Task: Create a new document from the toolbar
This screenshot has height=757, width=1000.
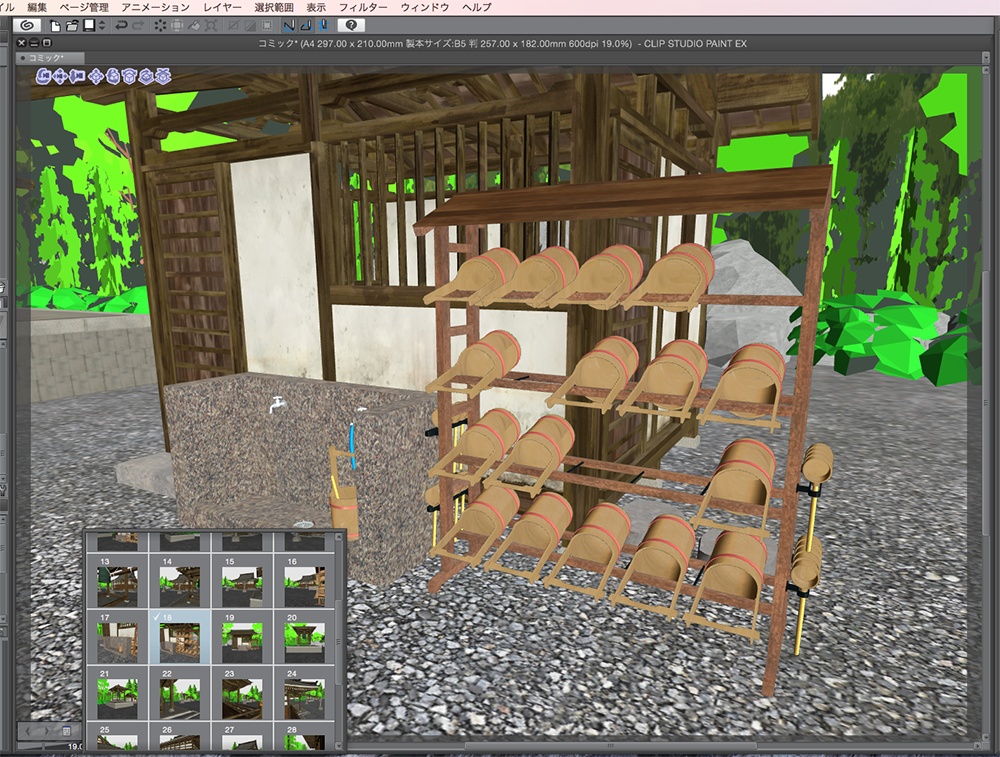Action: click(x=55, y=26)
